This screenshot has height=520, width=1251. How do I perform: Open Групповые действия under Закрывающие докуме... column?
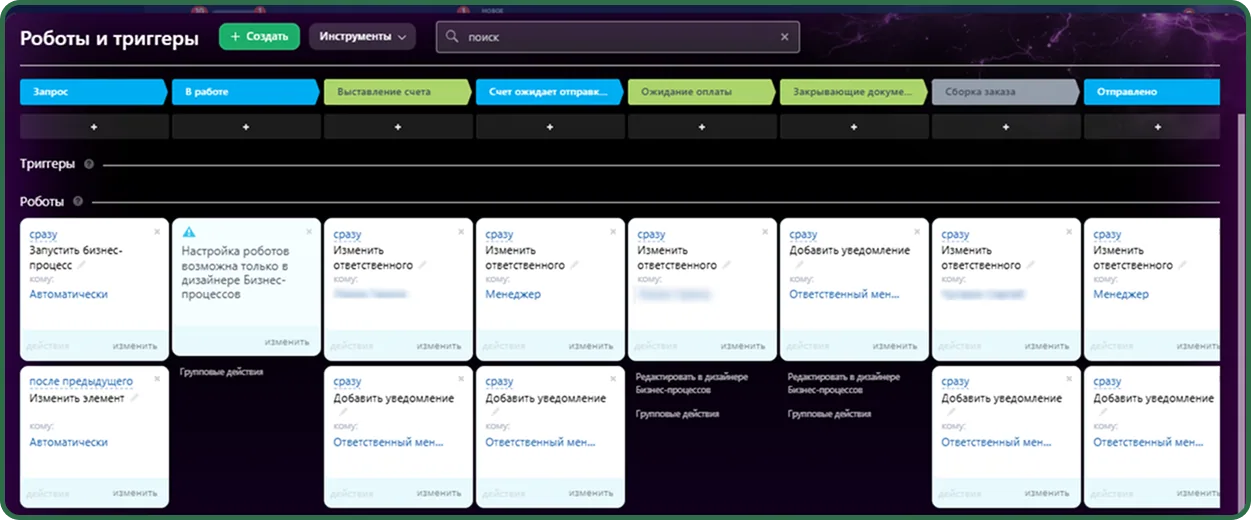[x=829, y=414]
